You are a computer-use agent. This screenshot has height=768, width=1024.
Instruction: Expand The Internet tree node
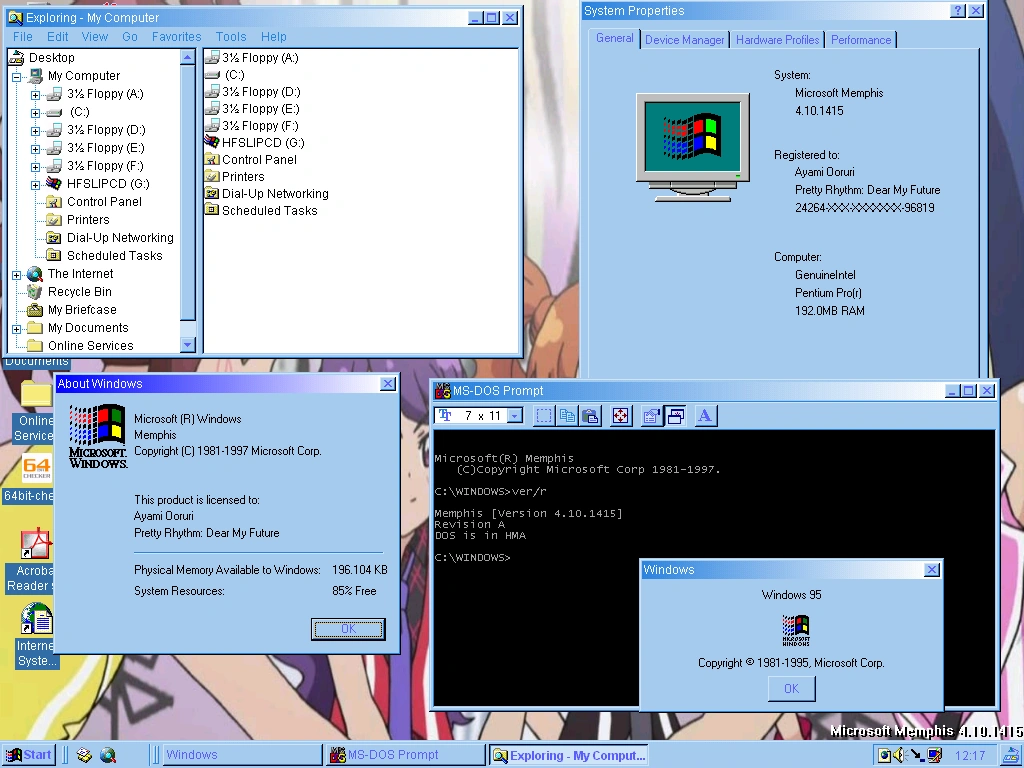point(16,275)
